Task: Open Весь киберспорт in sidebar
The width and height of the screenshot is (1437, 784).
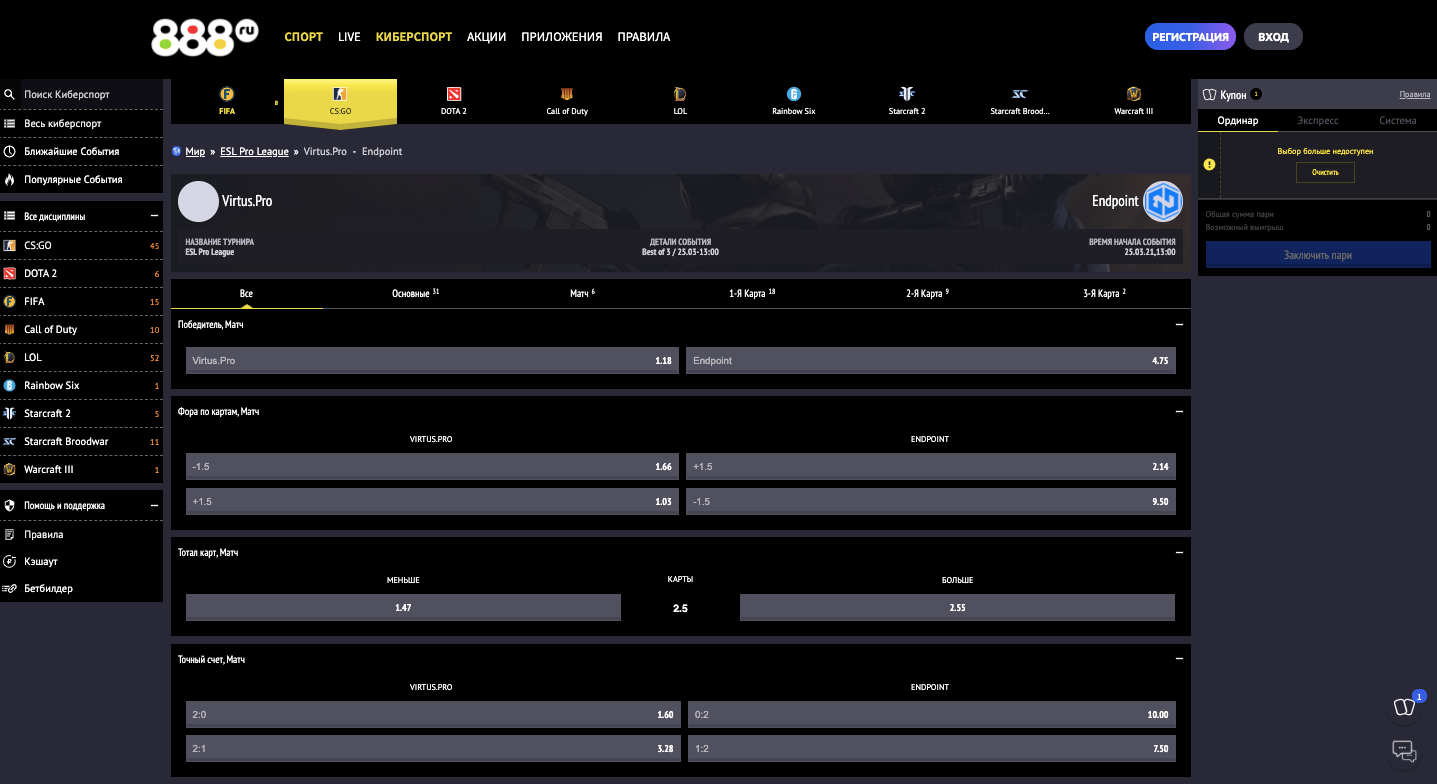Action: 81,124
